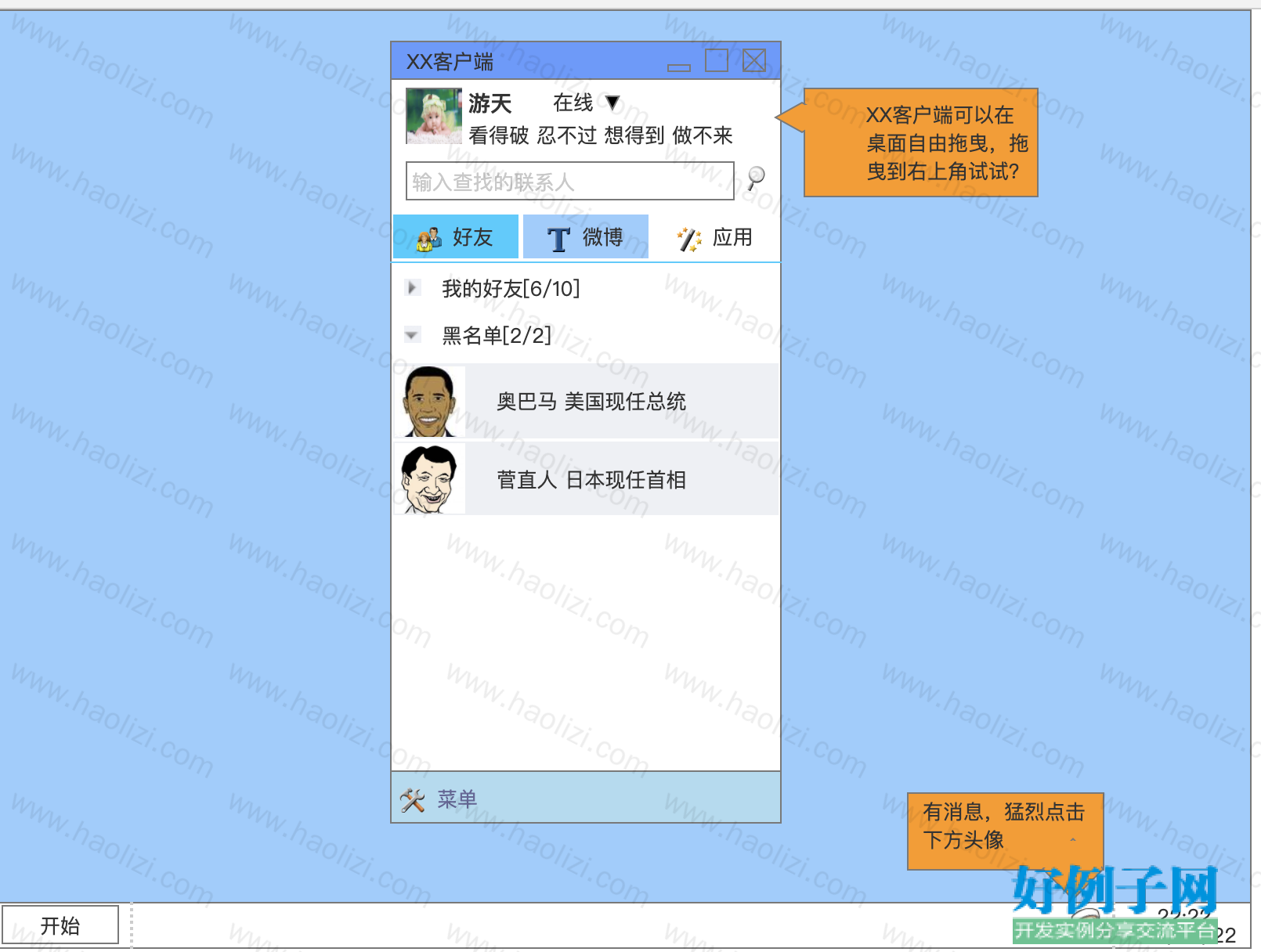Select the 黑名单[2/2] group label
The width and height of the screenshot is (1261, 952).
pyautogui.click(x=497, y=336)
